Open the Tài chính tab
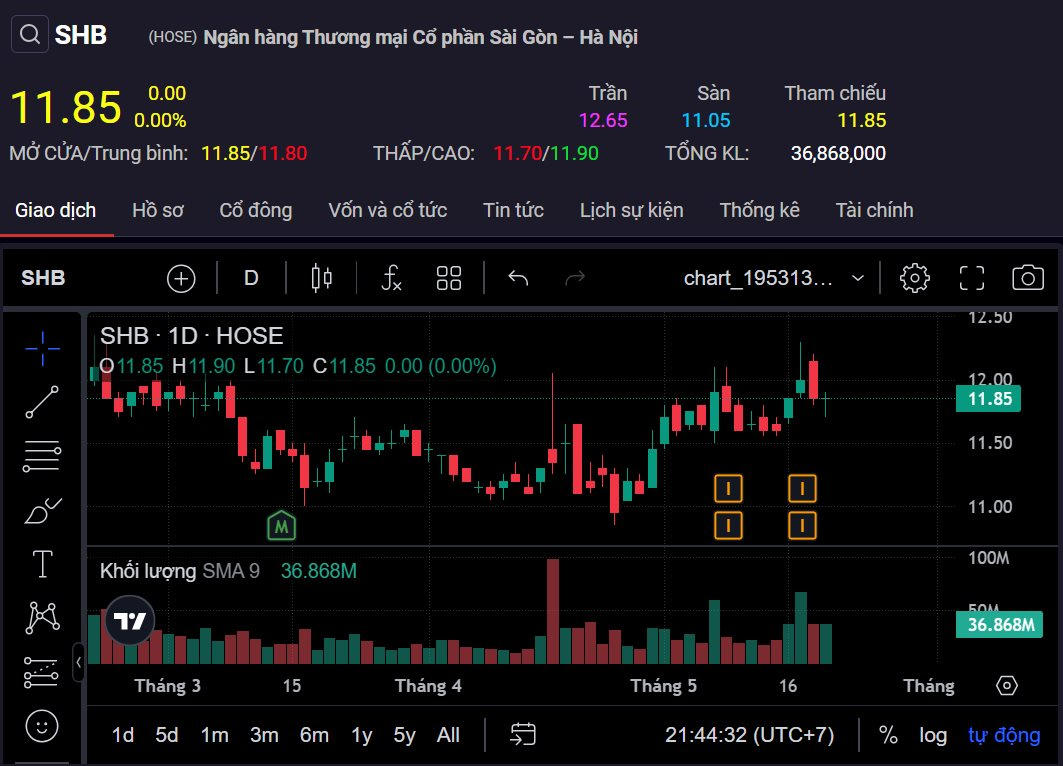The width and height of the screenshot is (1063, 766). (874, 210)
